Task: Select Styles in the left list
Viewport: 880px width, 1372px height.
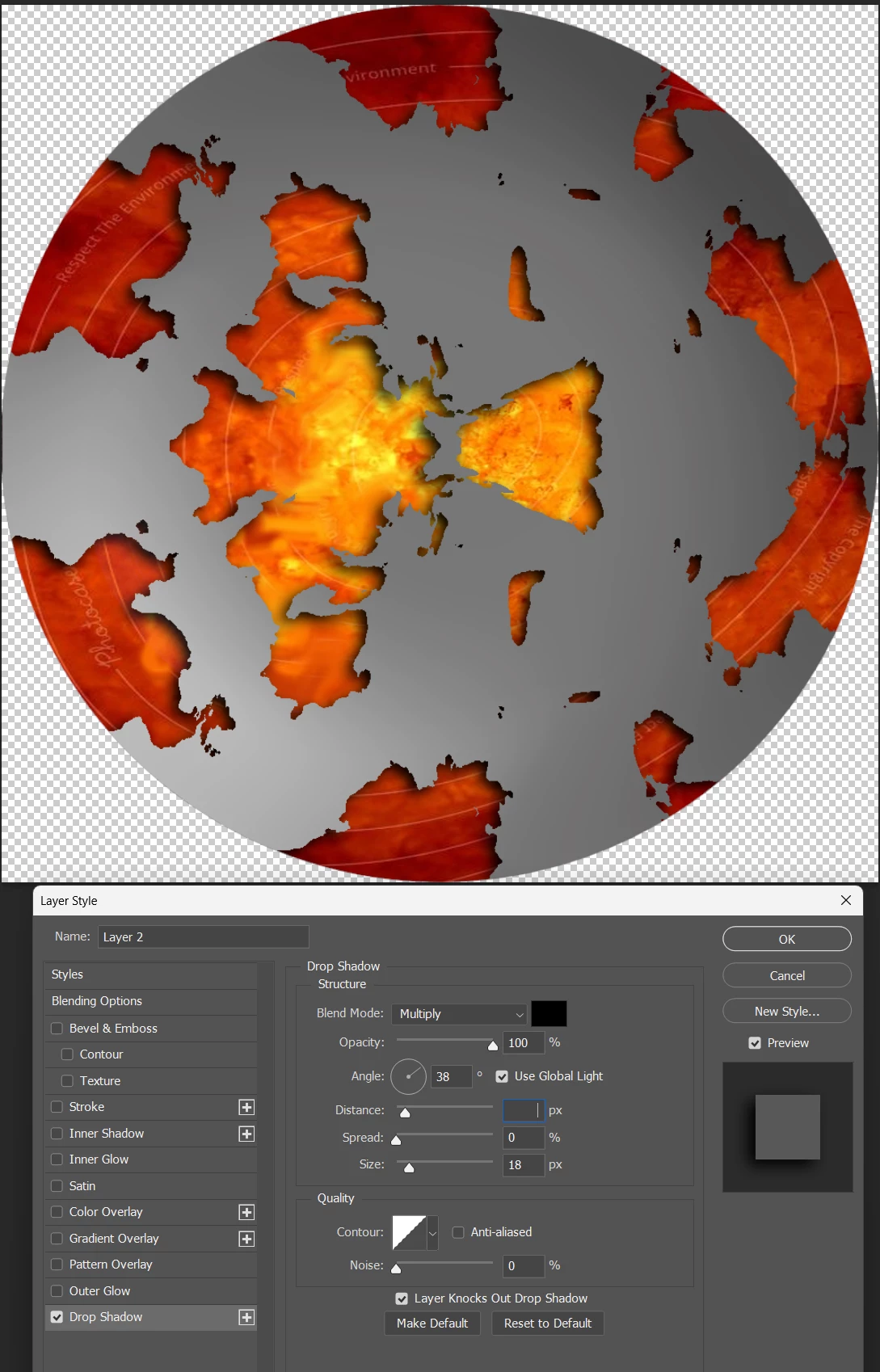Action: coord(150,974)
